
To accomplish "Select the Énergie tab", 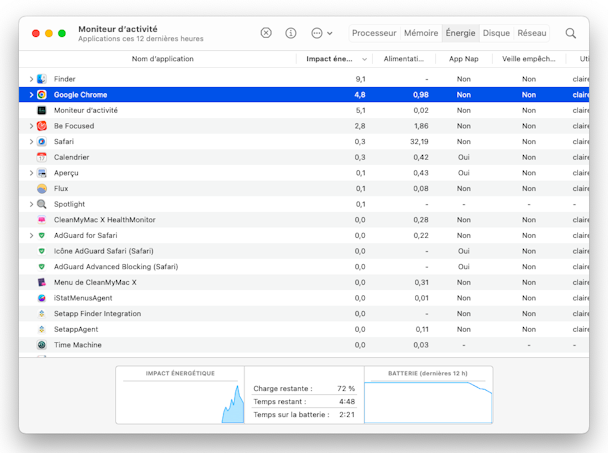I will 460,33.
